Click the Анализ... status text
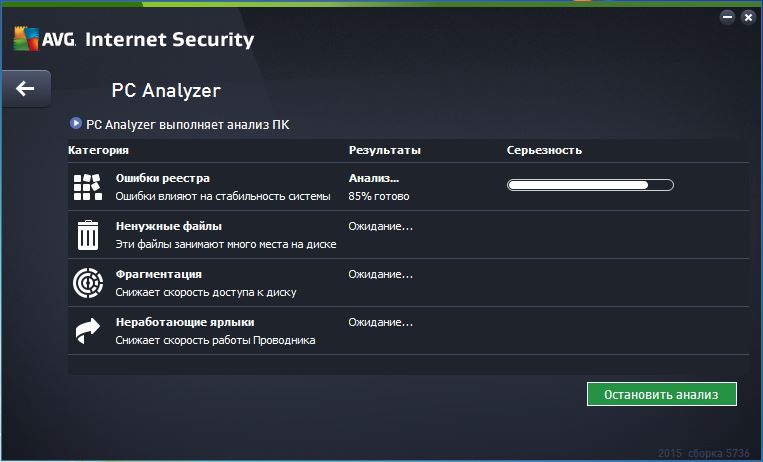The height and width of the screenshot is (462, 763). coord(374,178)
